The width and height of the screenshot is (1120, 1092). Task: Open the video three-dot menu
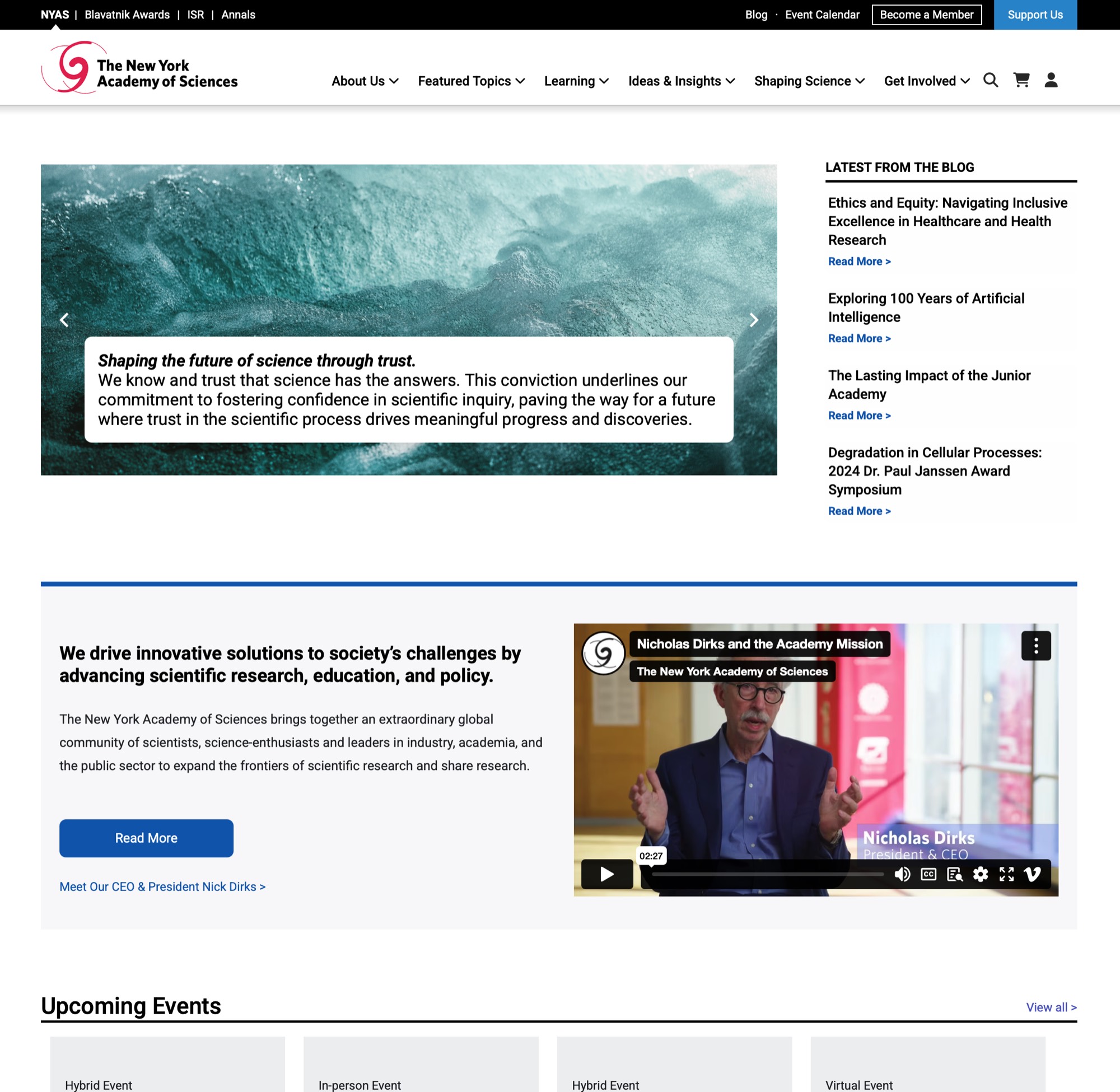[x=1035, y=646]
